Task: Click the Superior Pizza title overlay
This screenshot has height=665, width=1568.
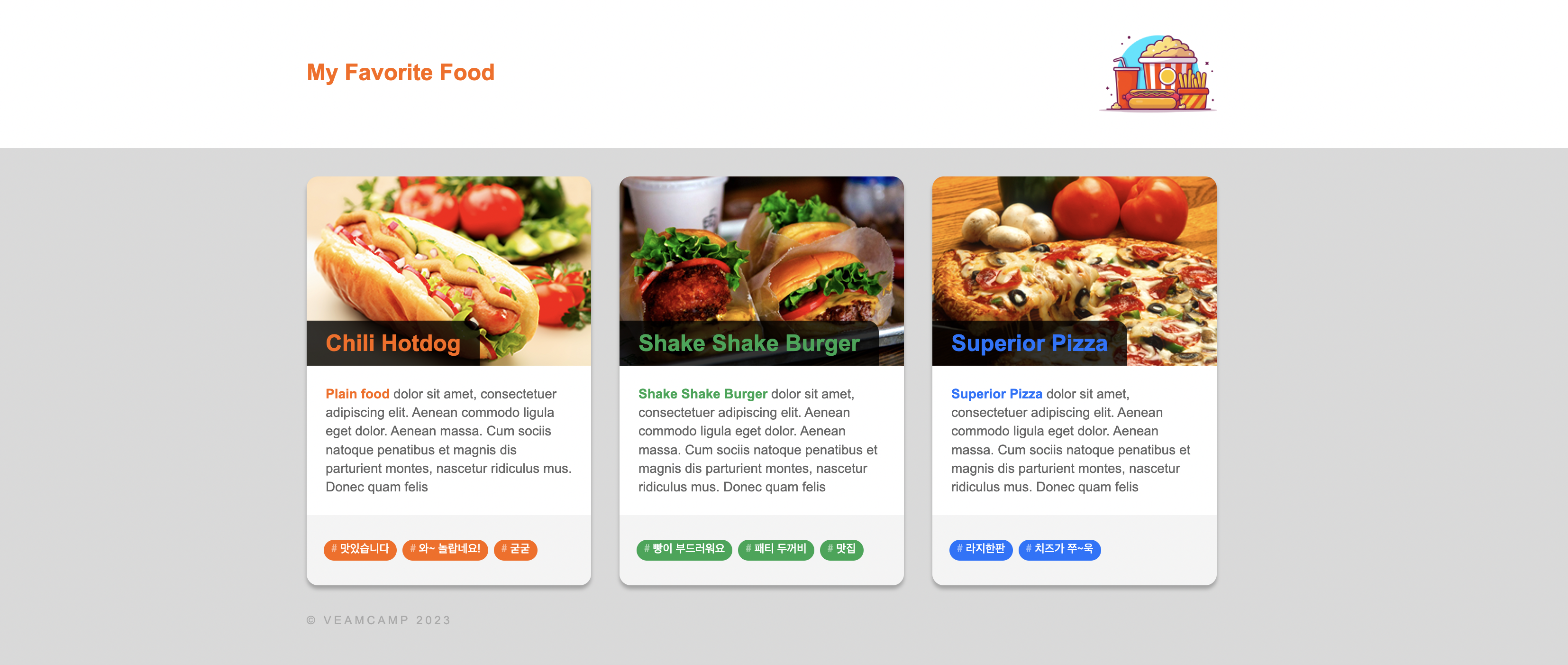Action: pos(1030,343)
